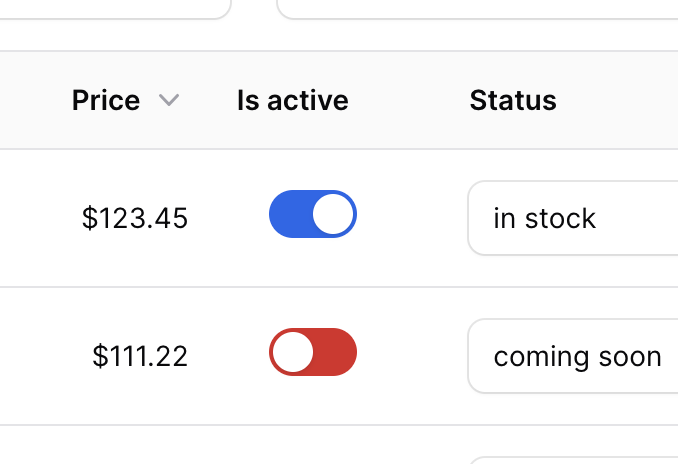Click the $111.22 price cell

(x=140, y=356)
